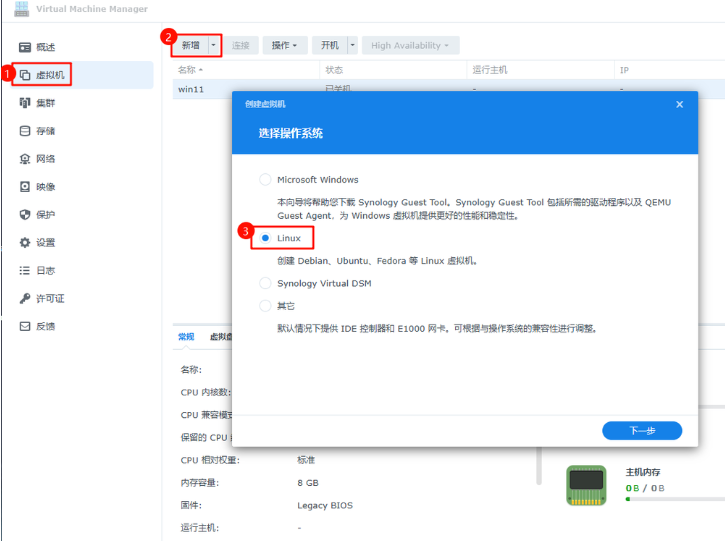The height and width of the screenshot is (541, 725).
Task: Click the 名称: field label in details
Action: tap(191, 369)
